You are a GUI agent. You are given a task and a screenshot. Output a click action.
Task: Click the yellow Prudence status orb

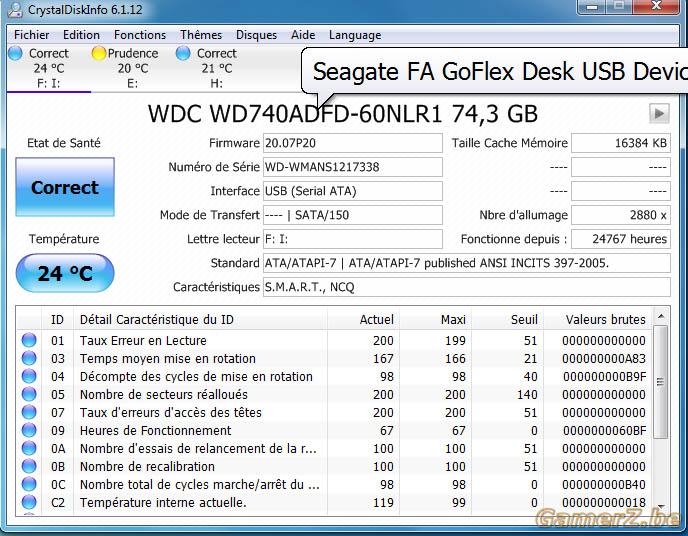tap(99, 53)
